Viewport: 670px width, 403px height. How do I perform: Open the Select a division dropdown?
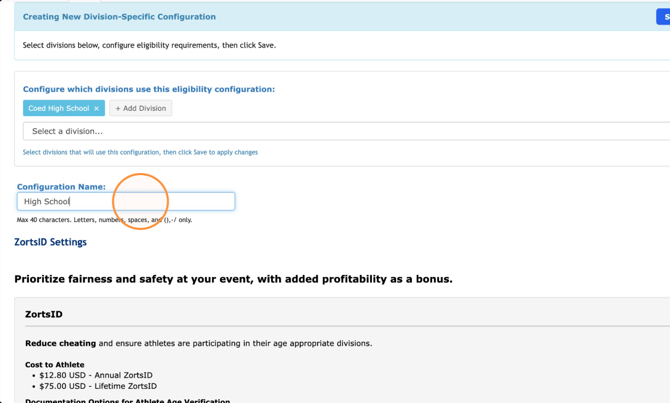tap(346, 131)
